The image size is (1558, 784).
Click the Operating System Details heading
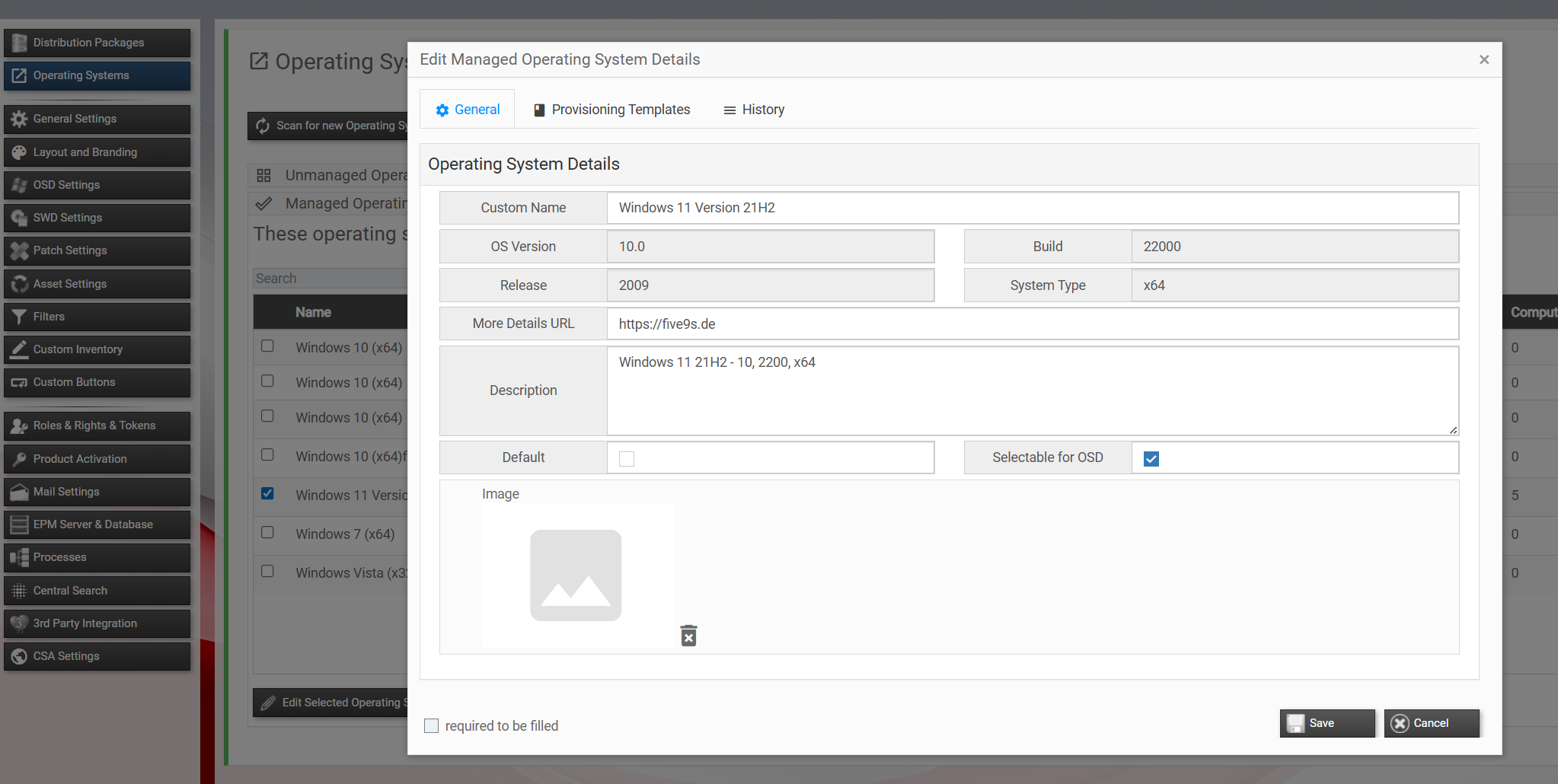(x=524, y=164)
